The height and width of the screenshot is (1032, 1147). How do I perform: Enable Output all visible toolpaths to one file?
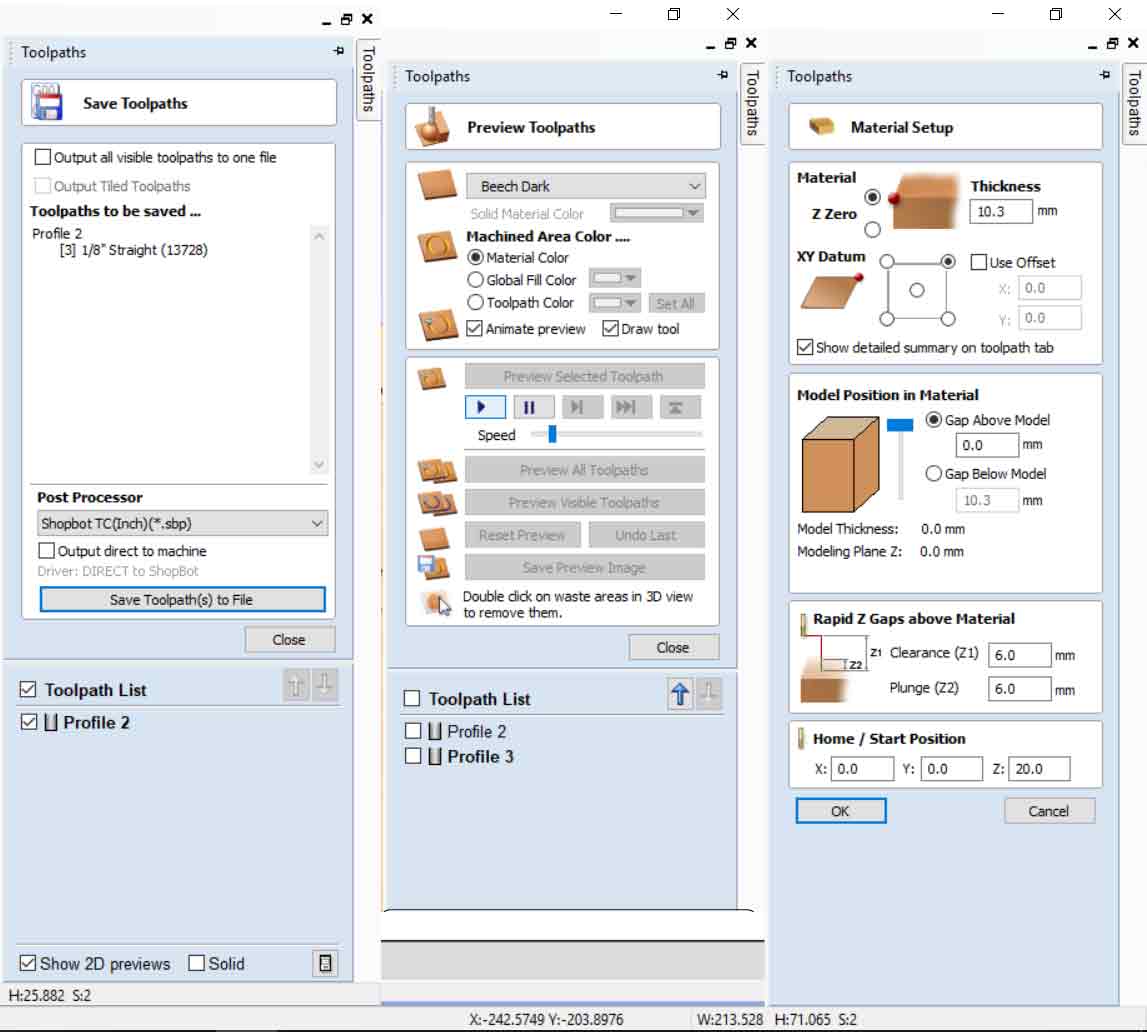tap(42, 157)
